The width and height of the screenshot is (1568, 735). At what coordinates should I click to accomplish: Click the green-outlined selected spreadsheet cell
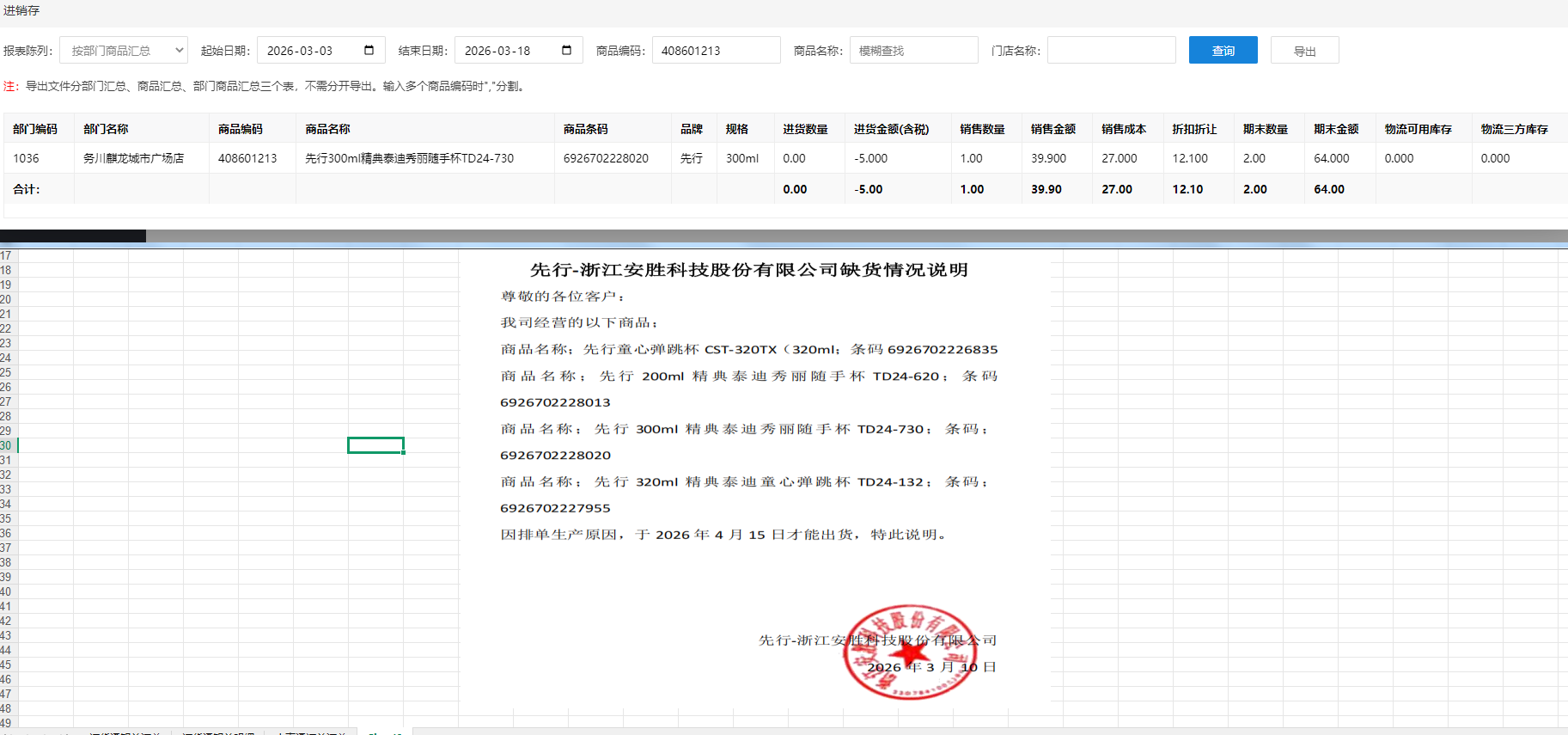[375, 445]
